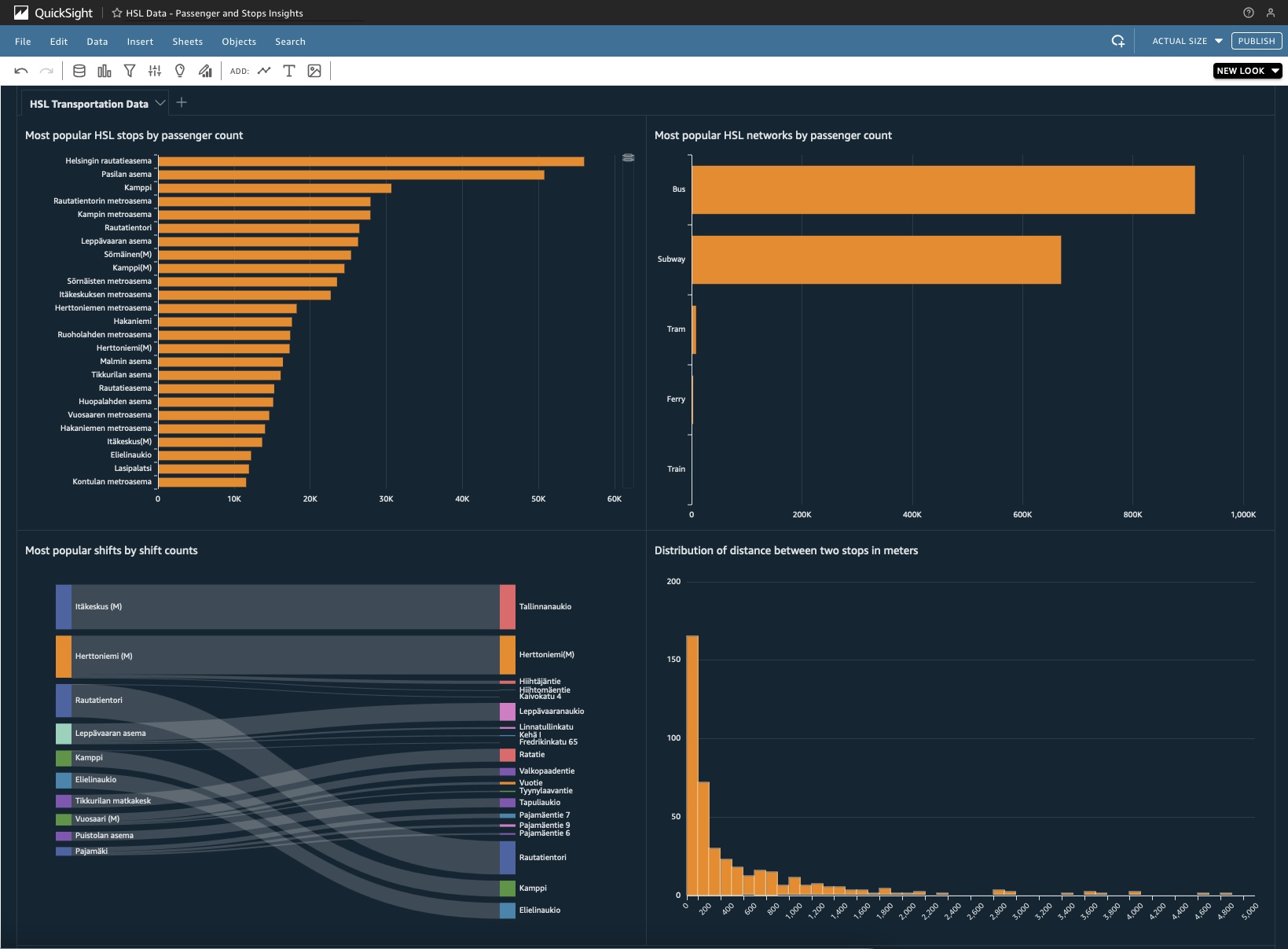
Task: Redo the last undone action
Action: pyautogui.click(x=46, y=71)
